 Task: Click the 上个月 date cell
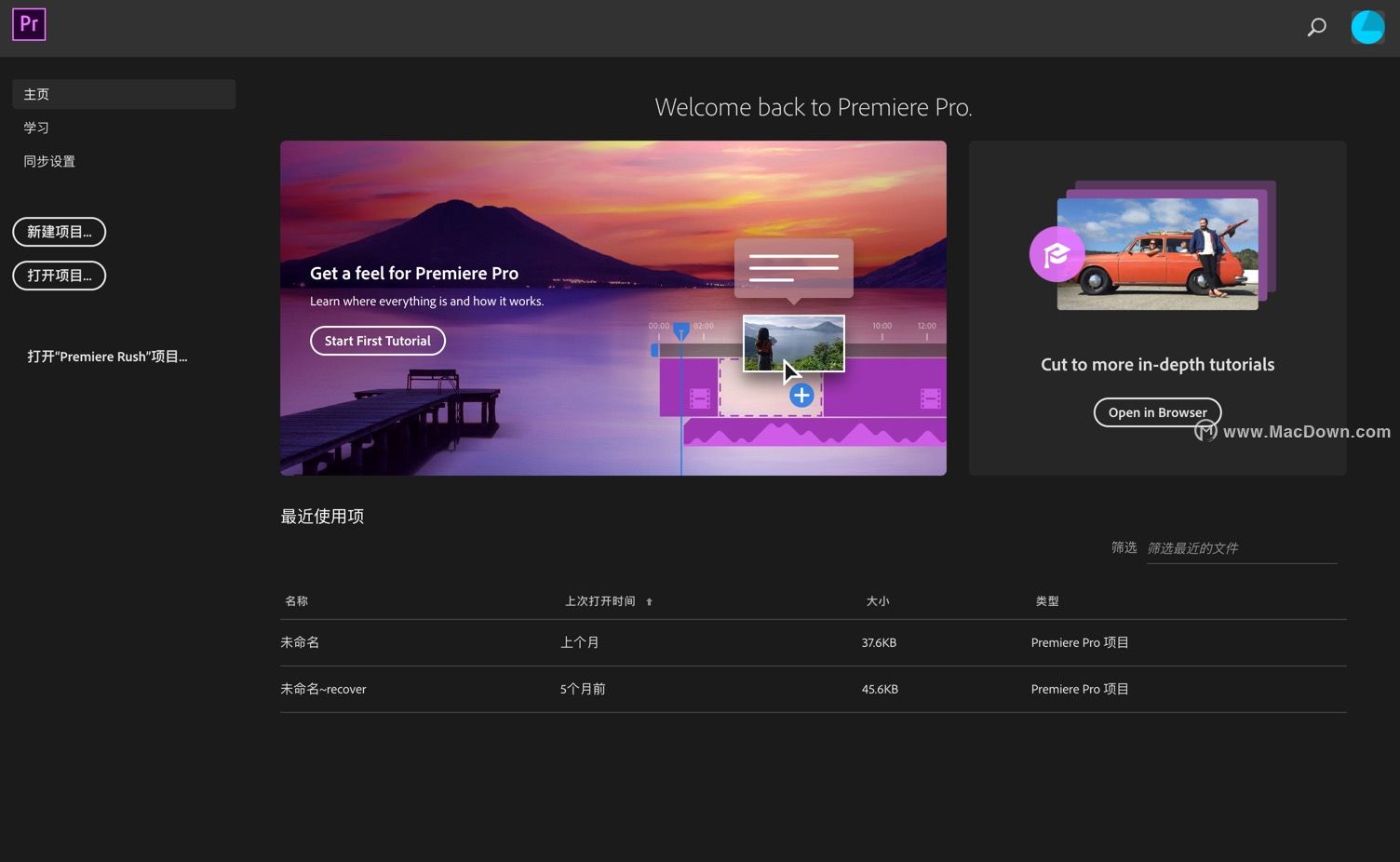pos(580,642)
